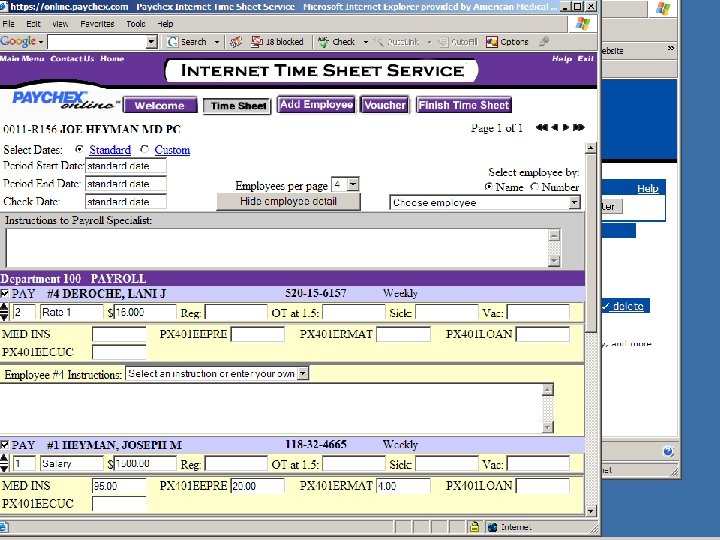The width and height of the screenshot is (720, 540).
Task: Open the View menu
Action: pyautogui.click(x=60, y=24)
